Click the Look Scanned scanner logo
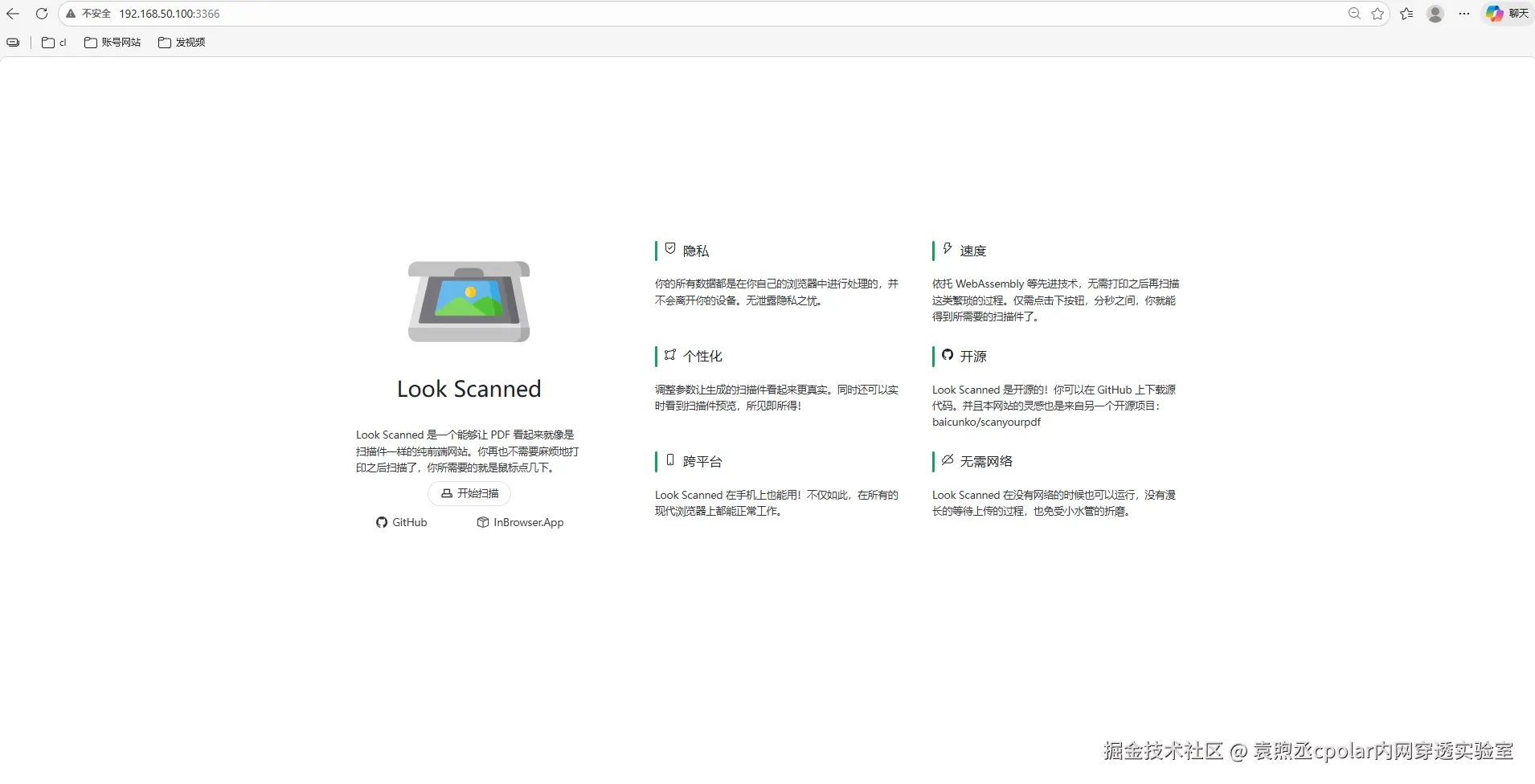This screenshot has height=784, width=1535. click(469, 301)
